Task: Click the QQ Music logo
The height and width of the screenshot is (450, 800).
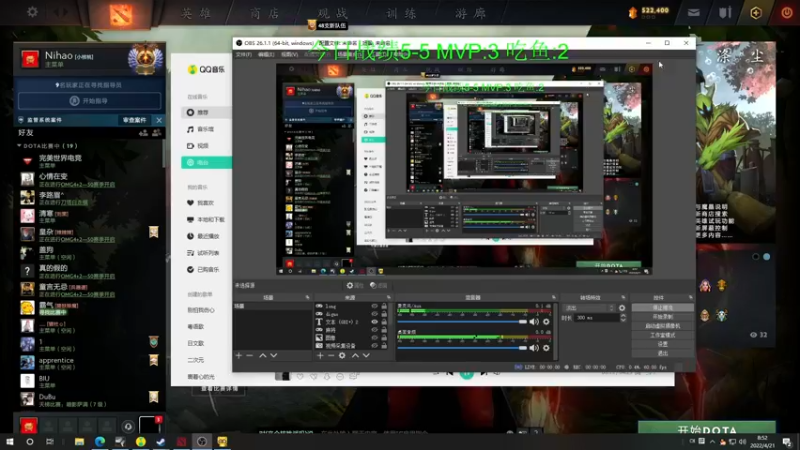Action: 206,69
